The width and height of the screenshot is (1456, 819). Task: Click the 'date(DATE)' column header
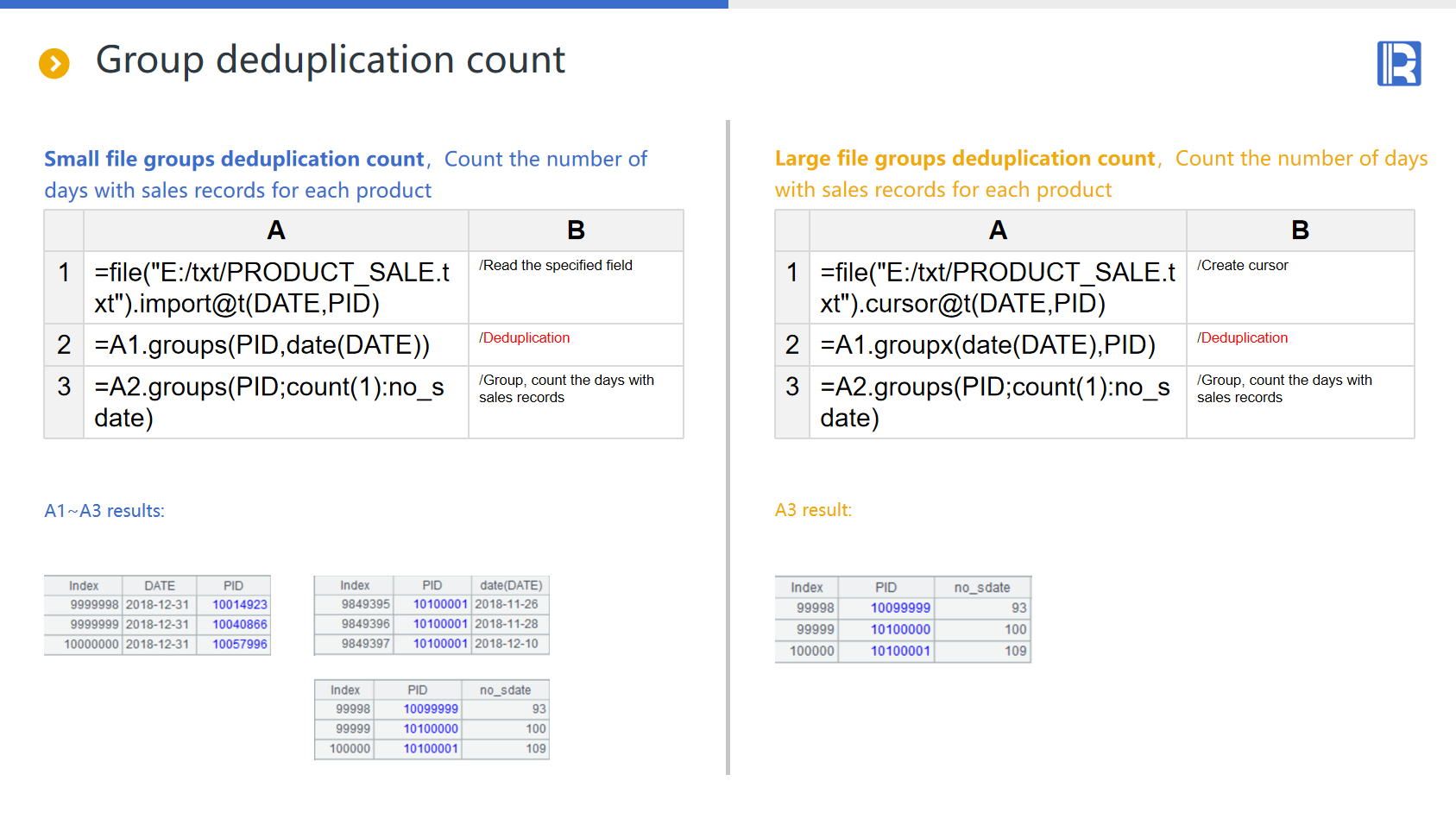pos(511,585)
